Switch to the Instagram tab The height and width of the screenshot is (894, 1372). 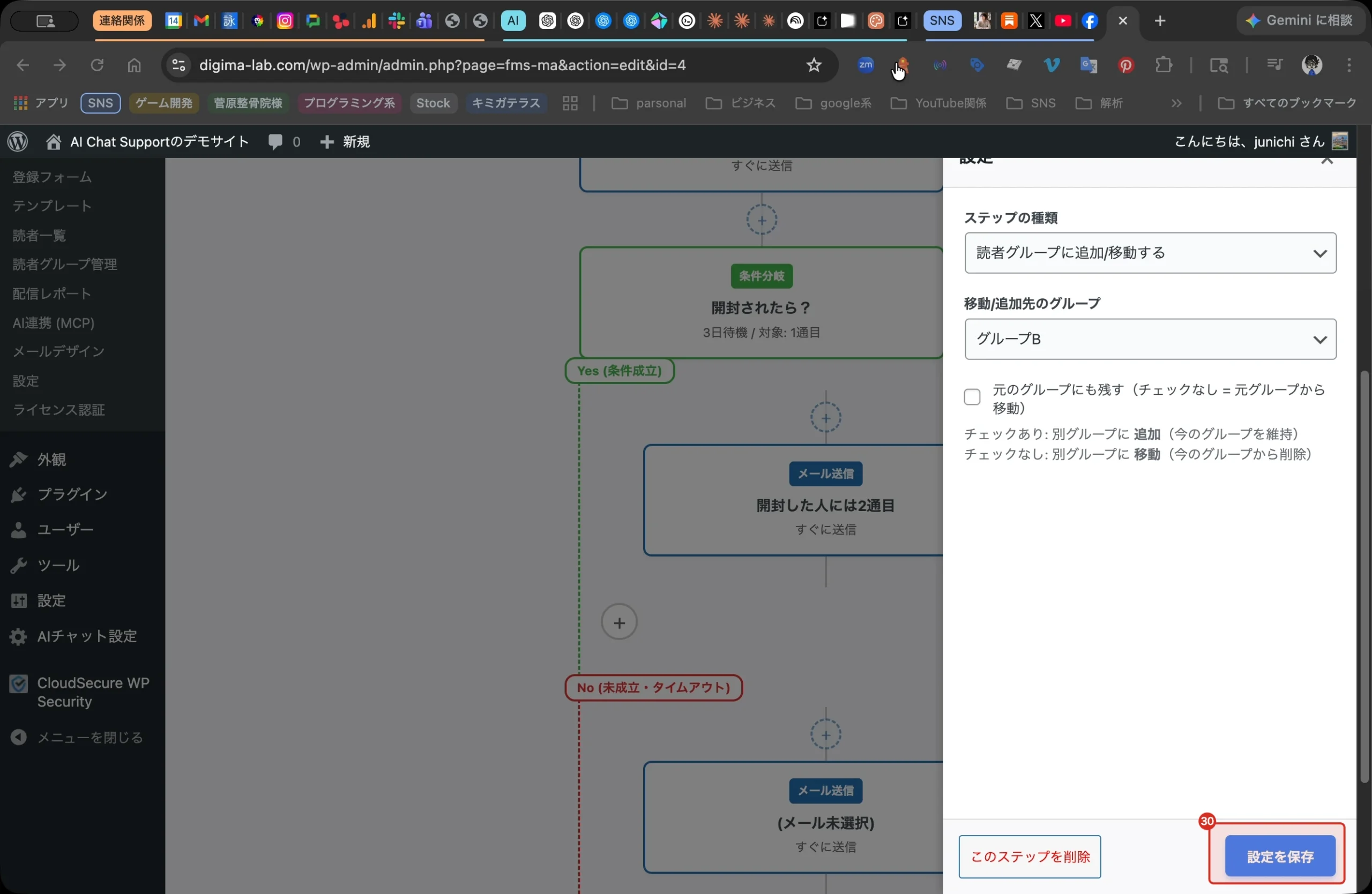[285, 21]
